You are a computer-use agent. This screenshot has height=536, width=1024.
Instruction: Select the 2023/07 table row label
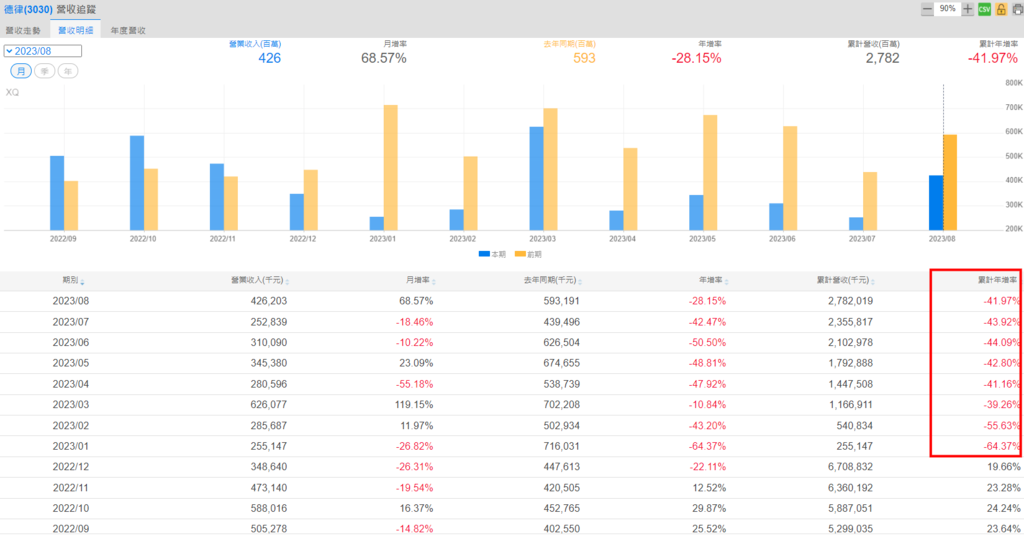pos(71,322)
